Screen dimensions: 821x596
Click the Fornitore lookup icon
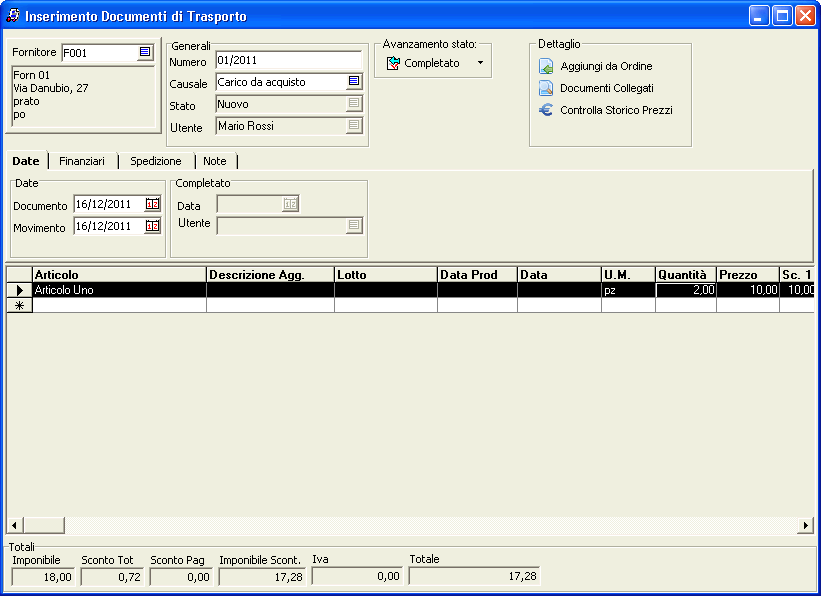(145, 52)
